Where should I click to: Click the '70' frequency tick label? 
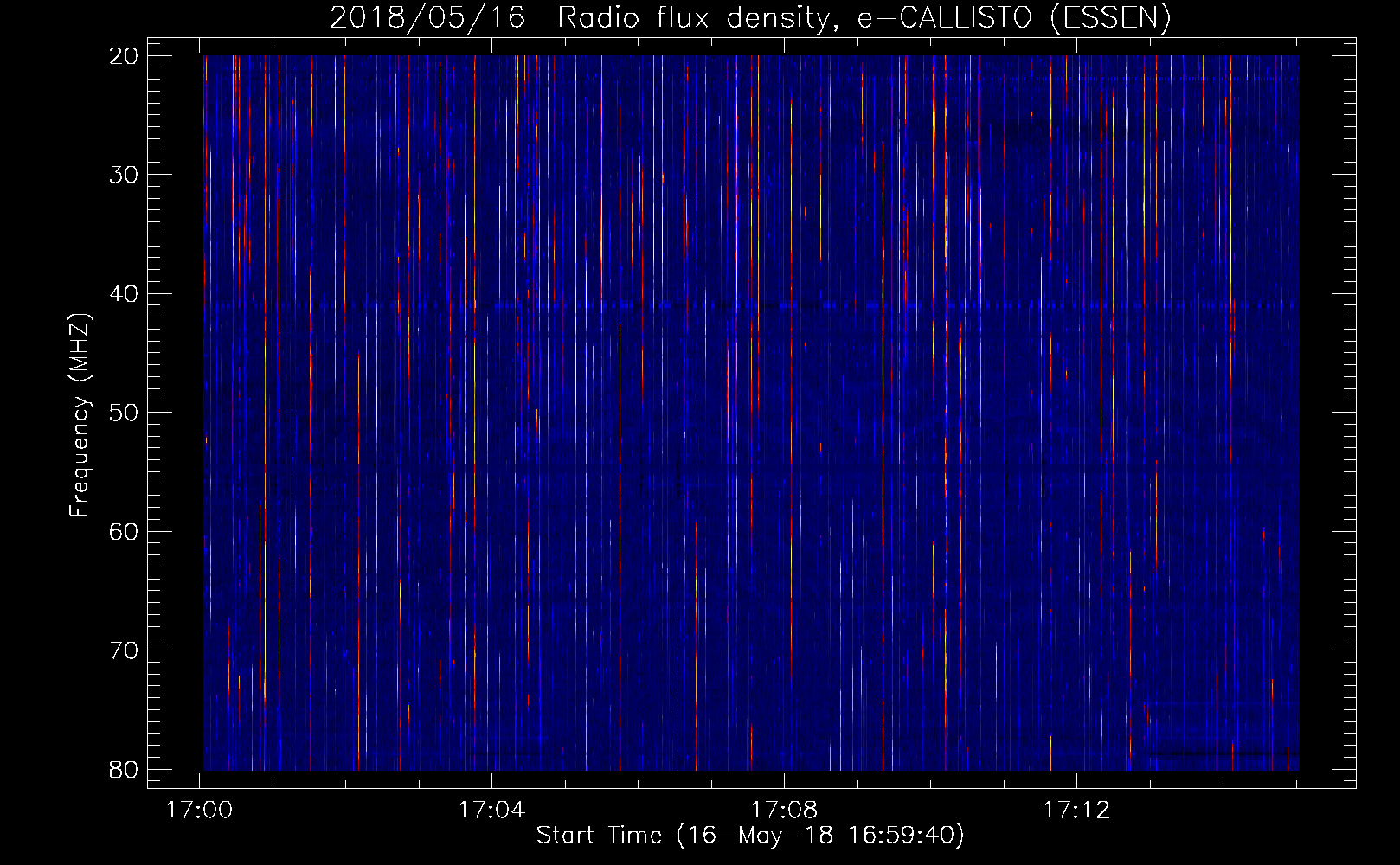pos(125,650)
